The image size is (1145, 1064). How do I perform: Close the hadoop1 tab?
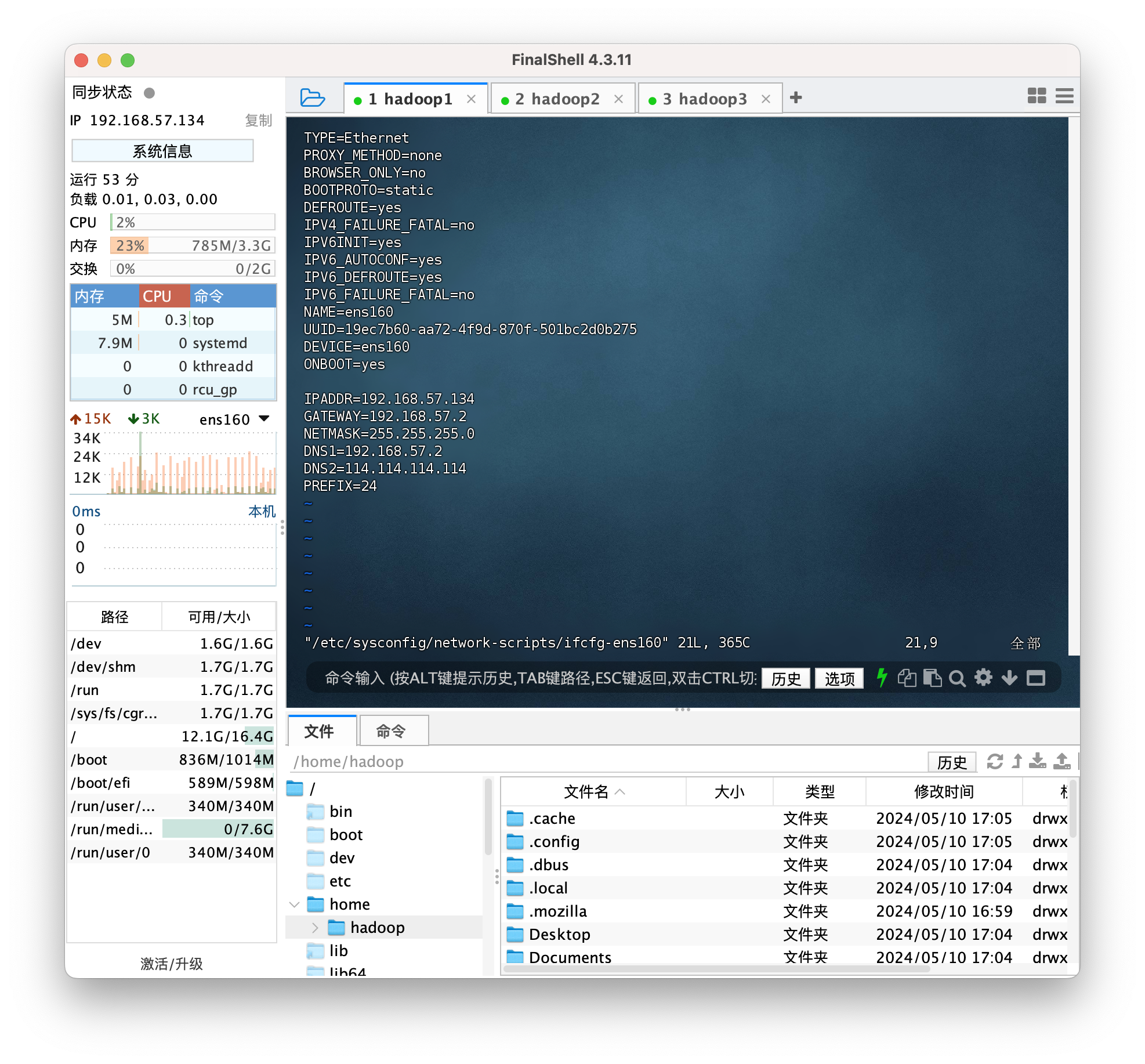point(471,99)
